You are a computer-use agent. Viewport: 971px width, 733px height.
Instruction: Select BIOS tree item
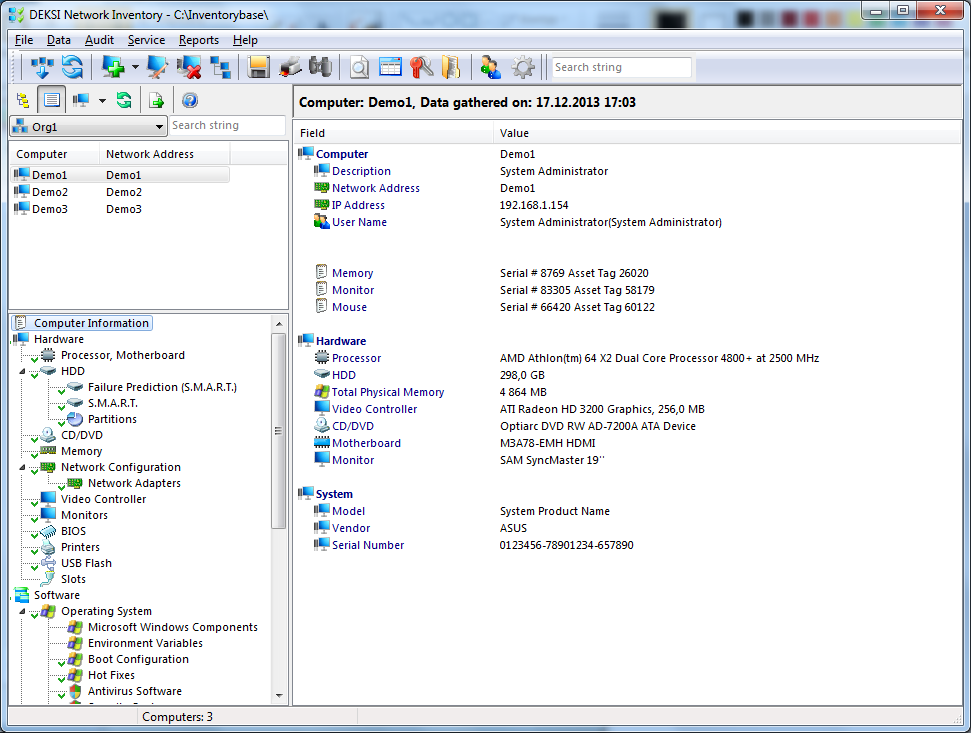click(73, 531)
